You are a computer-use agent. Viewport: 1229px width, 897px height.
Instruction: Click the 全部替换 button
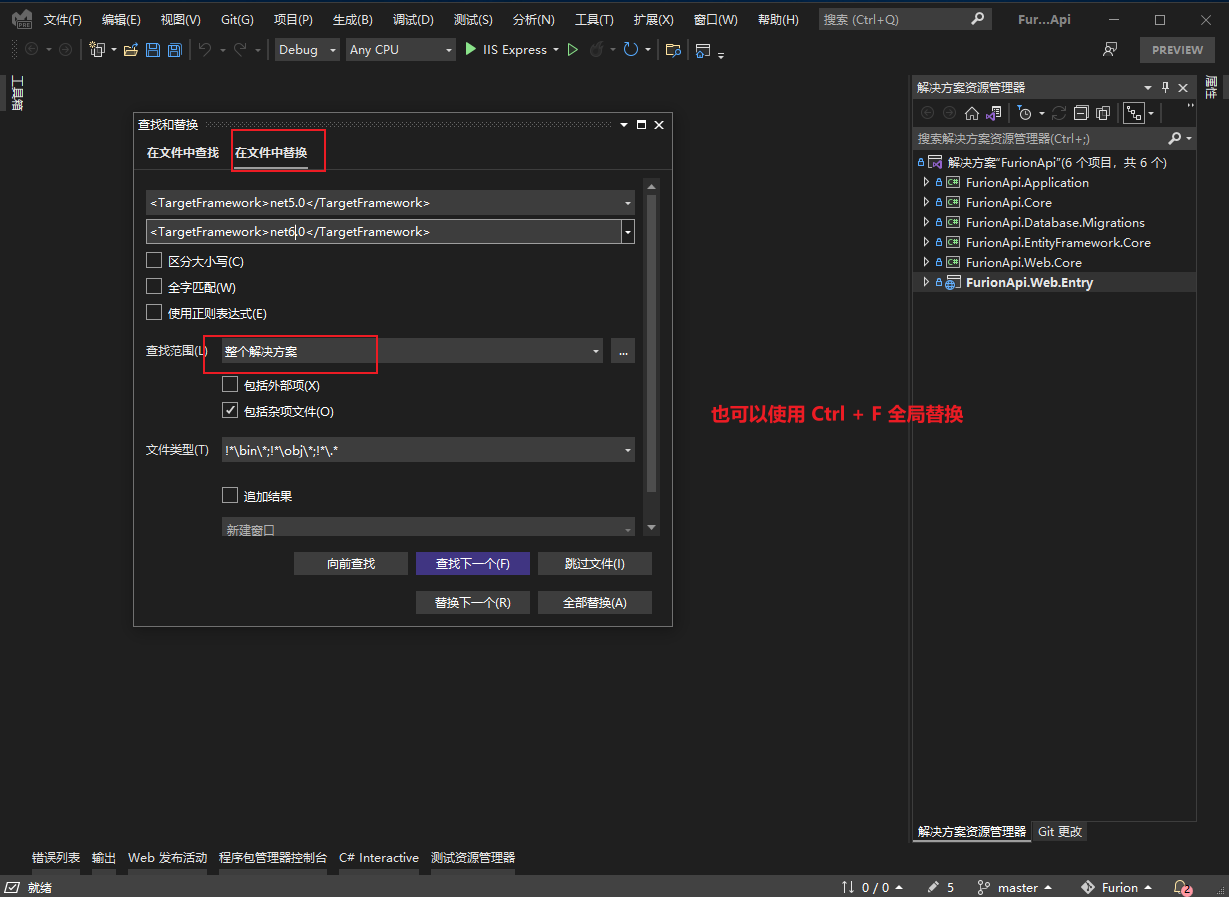tap(594, 603)
